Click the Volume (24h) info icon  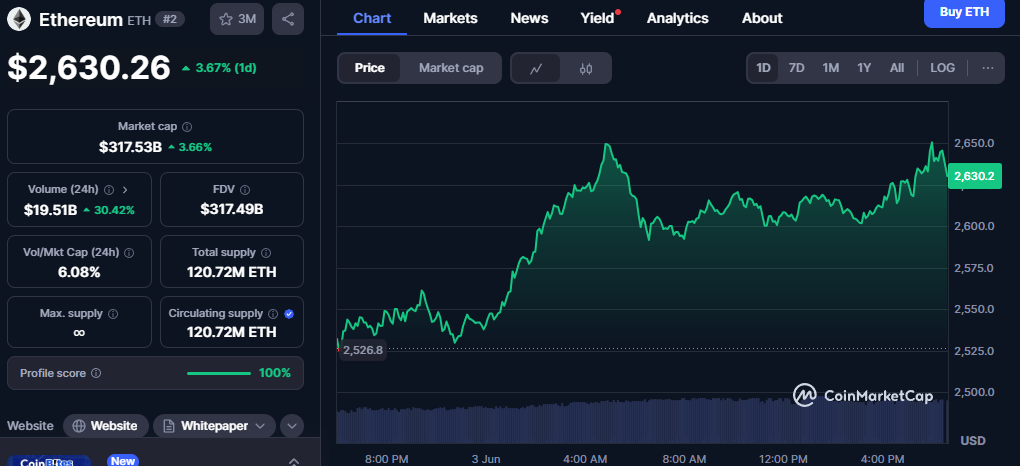[109, 189]
